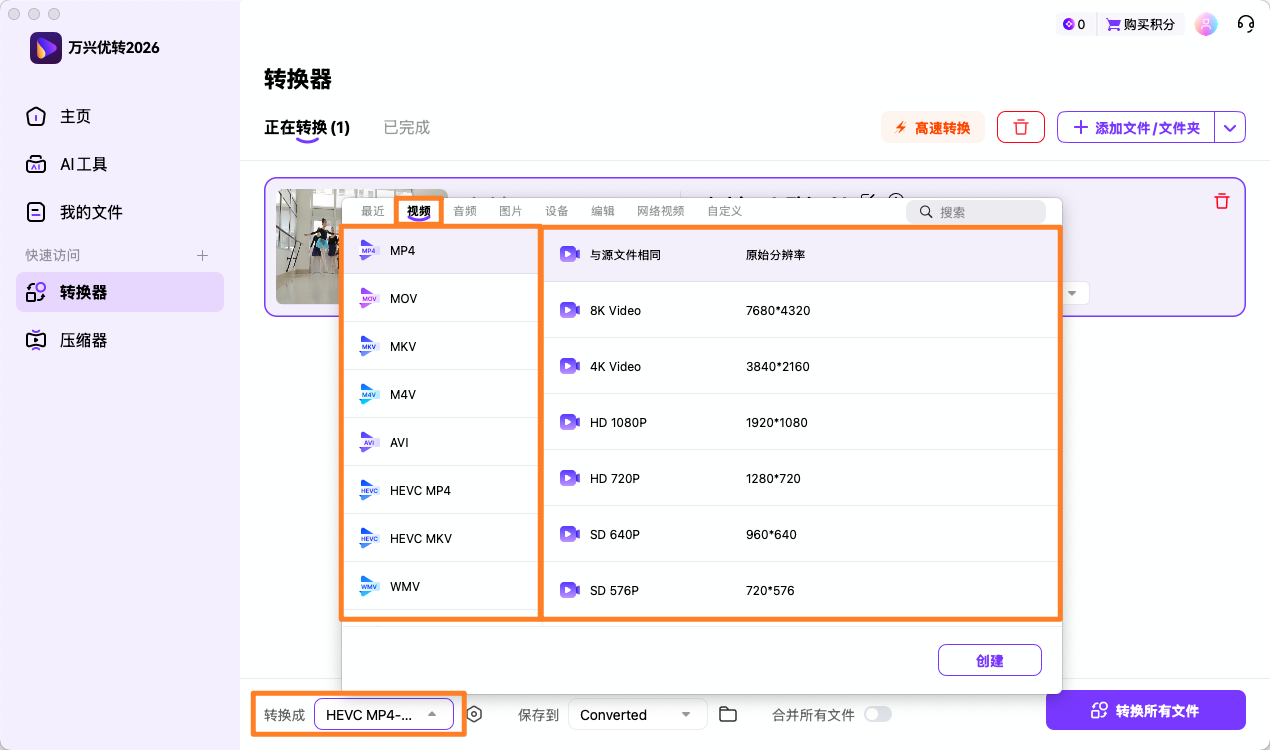This screenshot has height=750, width=1270.
Task: Click the headset support icon
Action: pyautogui.click(x=1245, y=23)
